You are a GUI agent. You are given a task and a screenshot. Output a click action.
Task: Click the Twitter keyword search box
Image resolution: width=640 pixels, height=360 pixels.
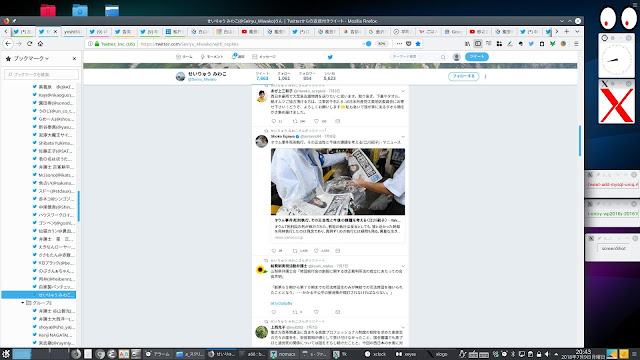[418, 57]
